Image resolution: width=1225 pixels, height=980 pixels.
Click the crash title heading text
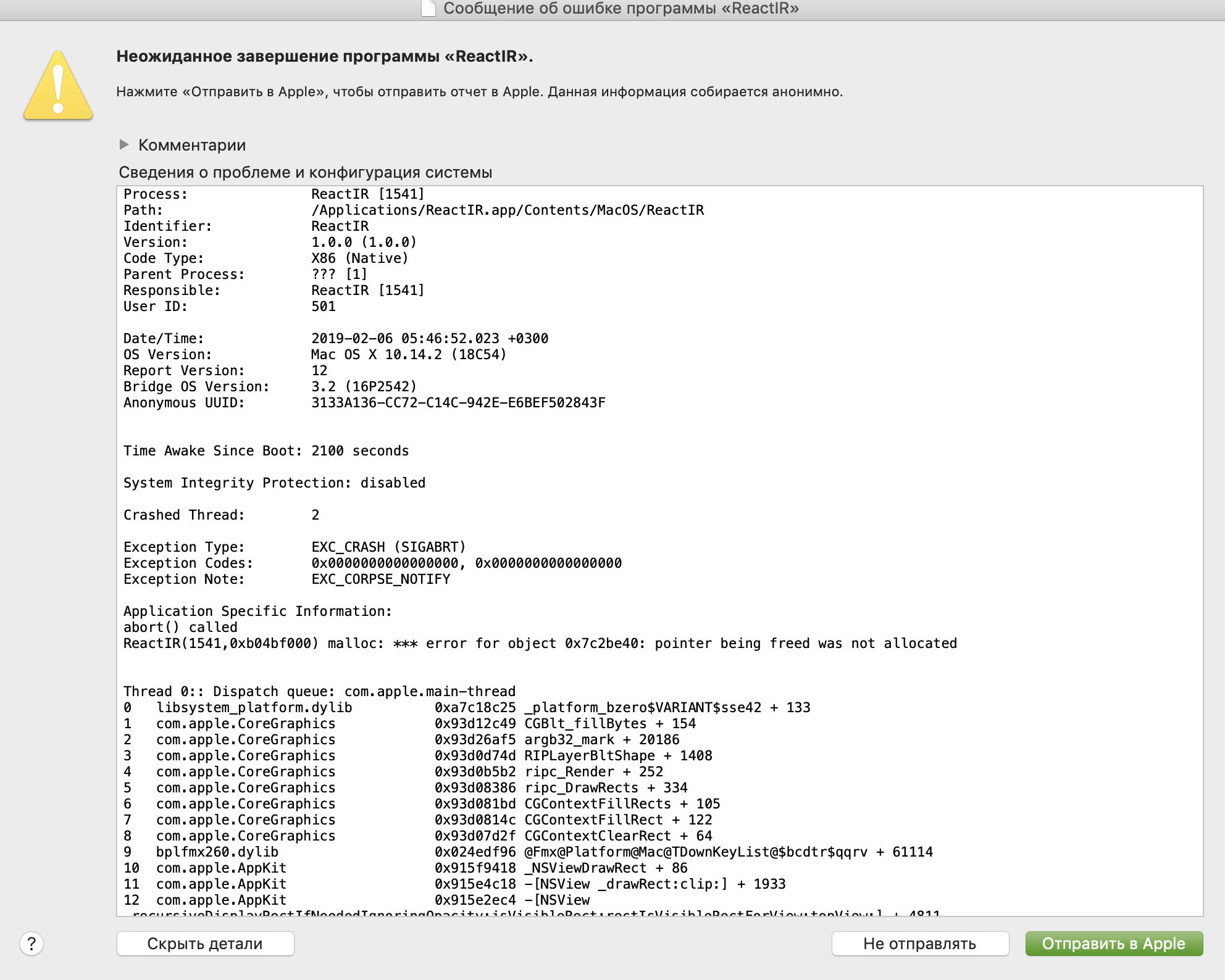click(324, 56)
